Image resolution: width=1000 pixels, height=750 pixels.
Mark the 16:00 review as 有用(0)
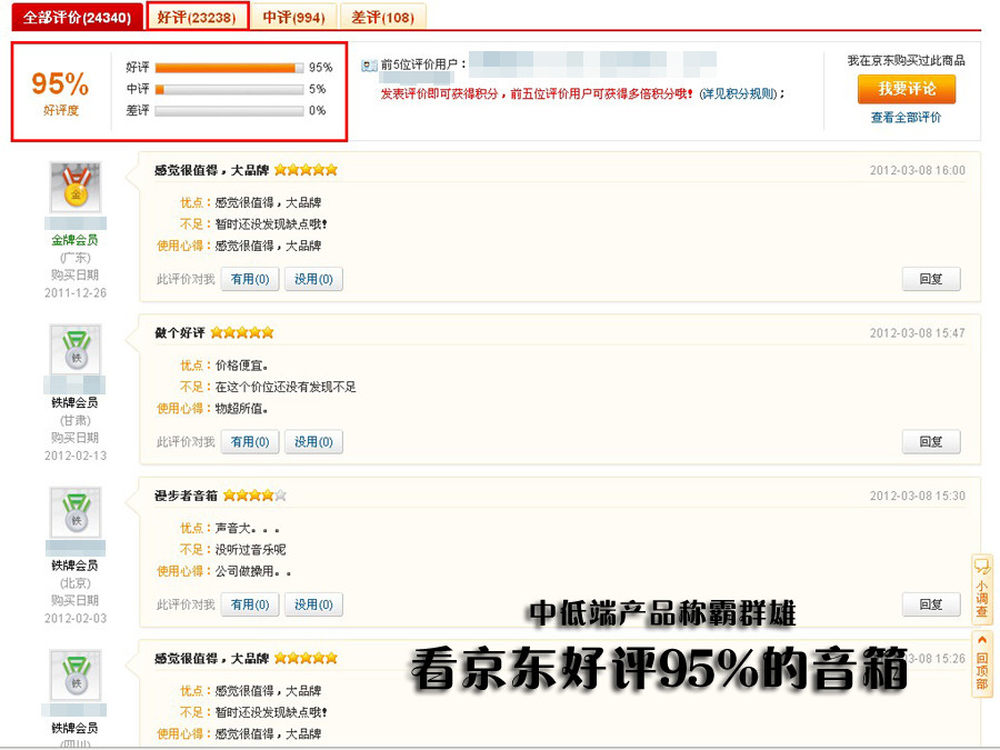pos(250,279)
